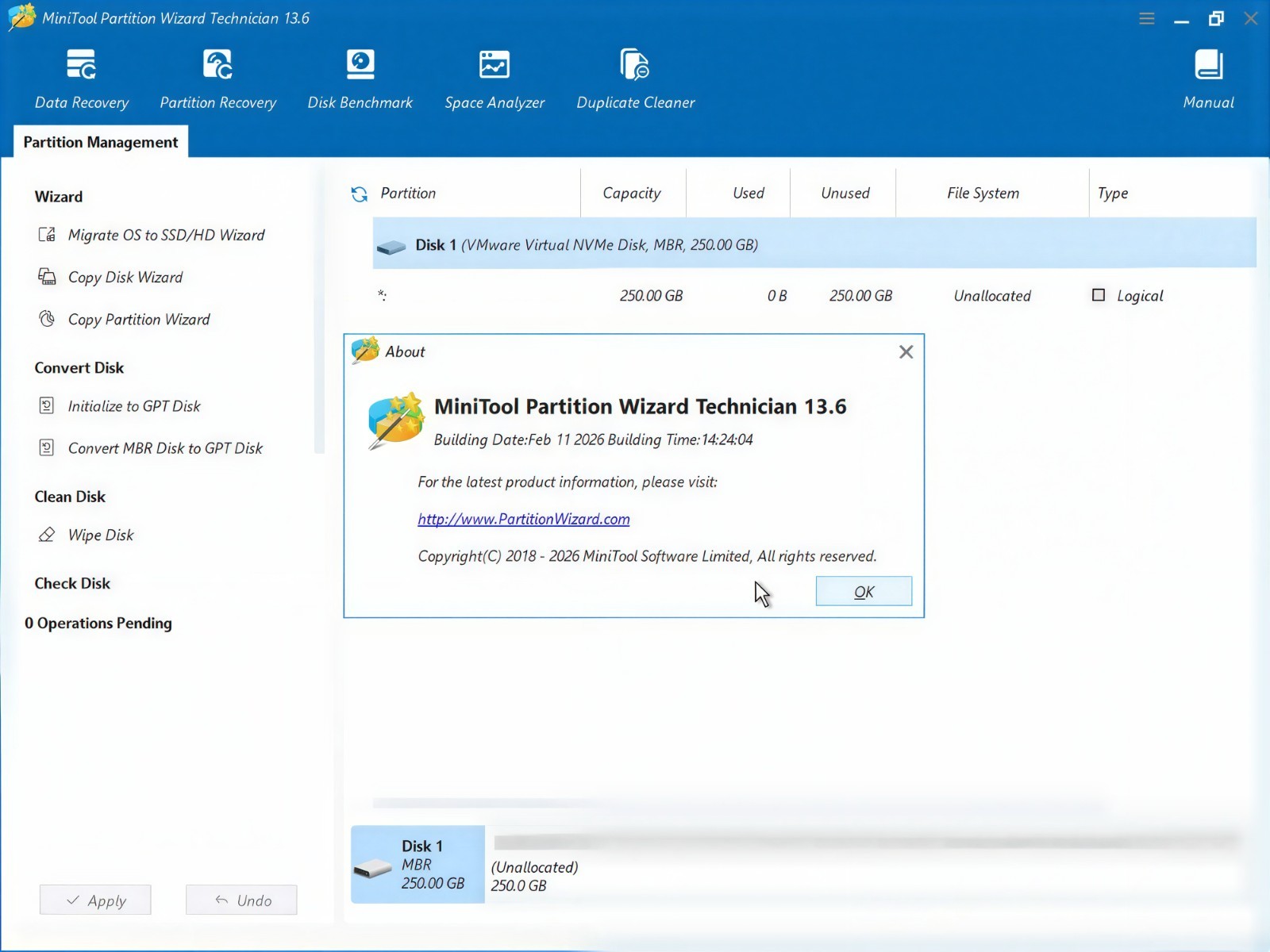Expand the Check Disk section
The height and width of the screenshot is (952, 1270).
[x=72, y=583]
